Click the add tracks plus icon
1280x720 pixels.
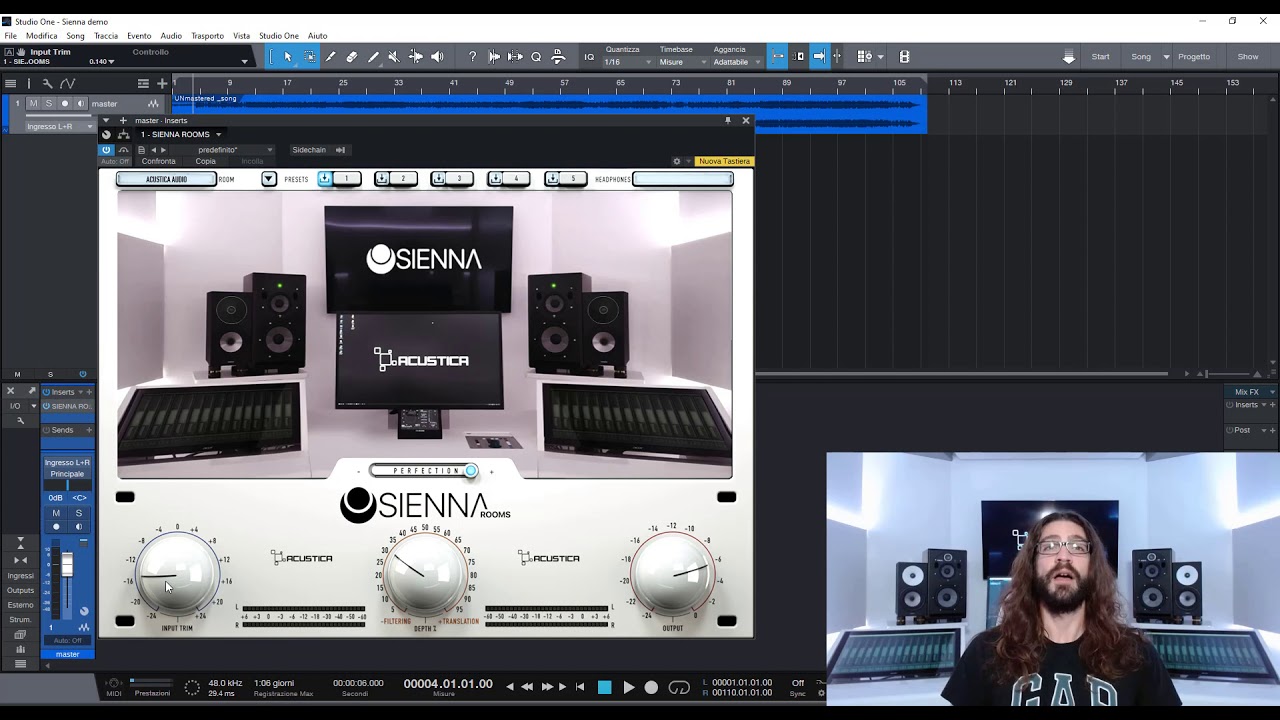[162, 83]
